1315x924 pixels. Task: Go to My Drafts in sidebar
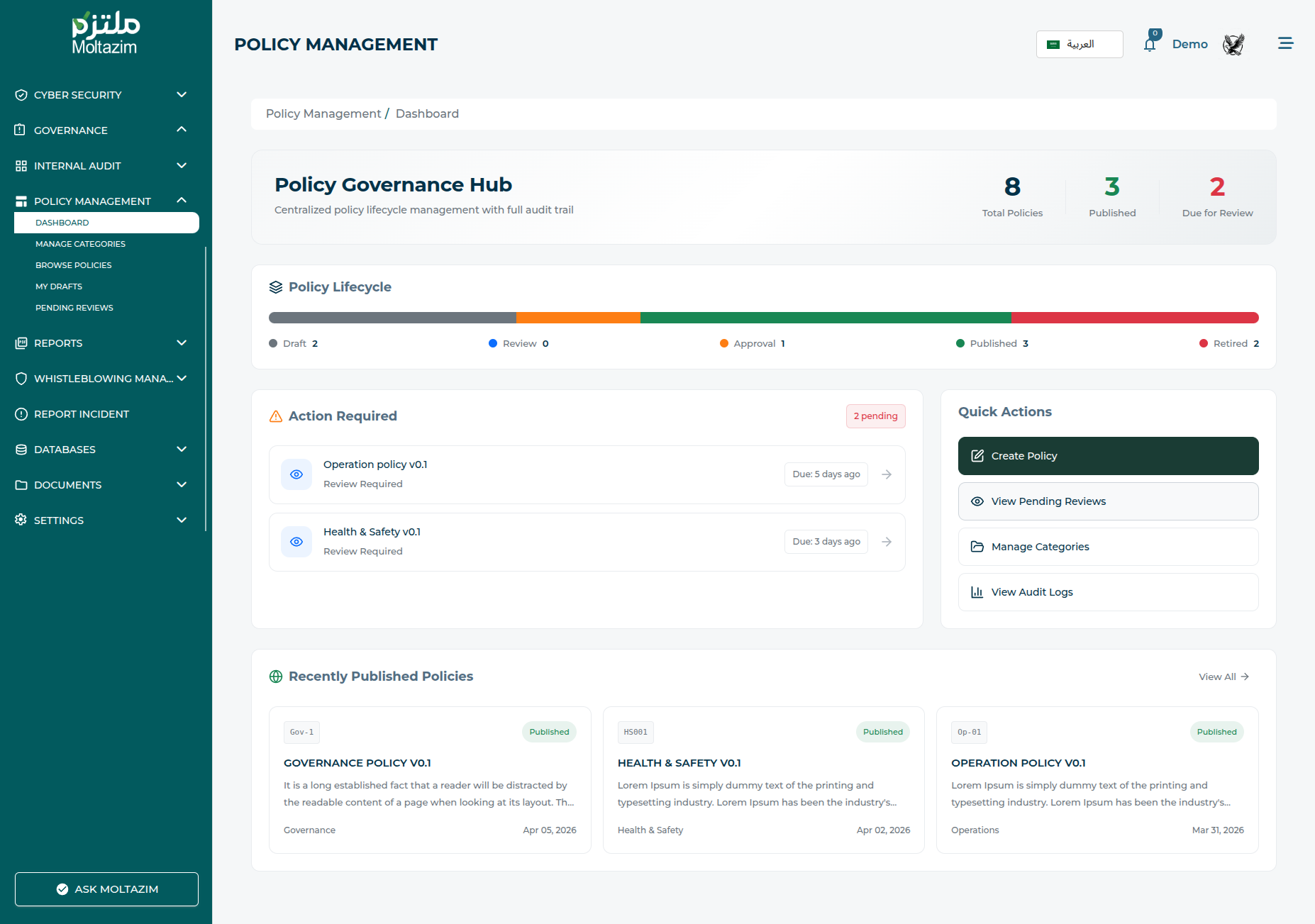click(59, 286)
